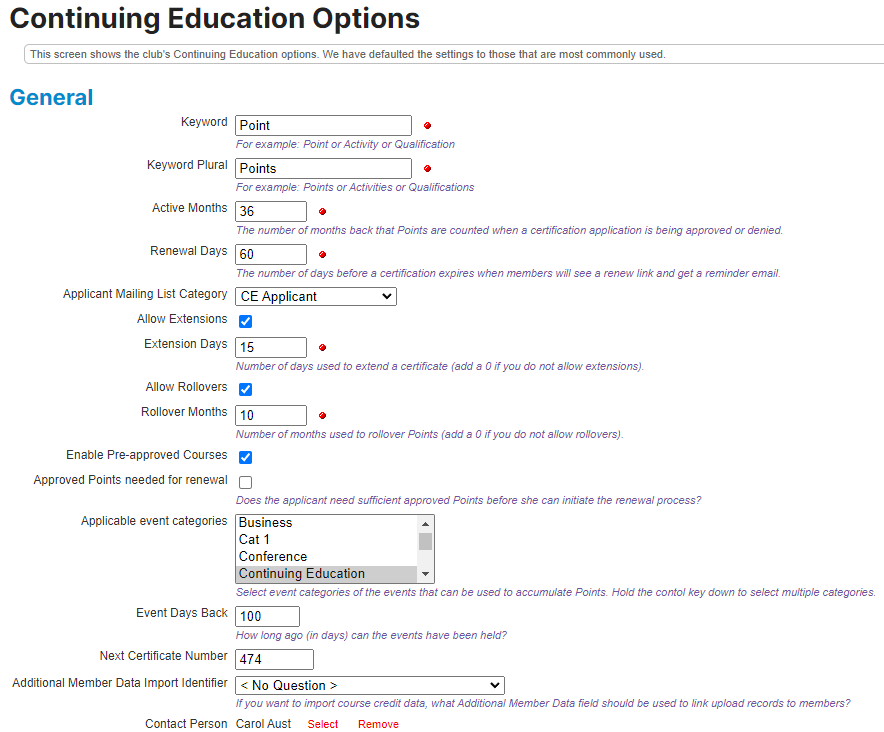Click the red indicator icon beside Keyword field
The height and width of the screenshot is (732, 884).
pyautogui.click(x=427, y=125)
